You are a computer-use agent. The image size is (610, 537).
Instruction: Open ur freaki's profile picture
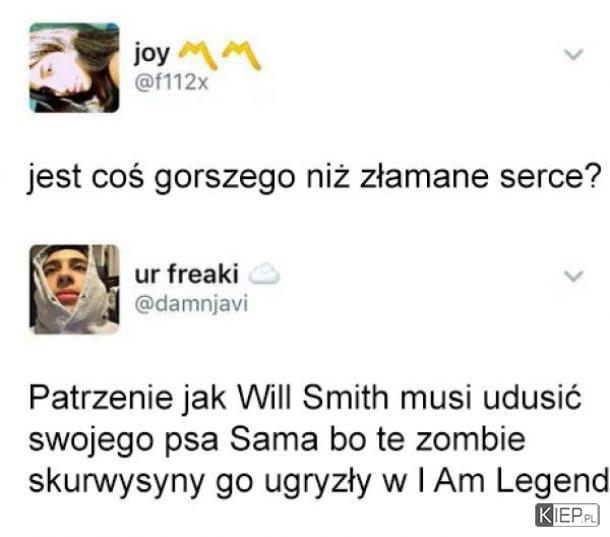click(74, 290)
